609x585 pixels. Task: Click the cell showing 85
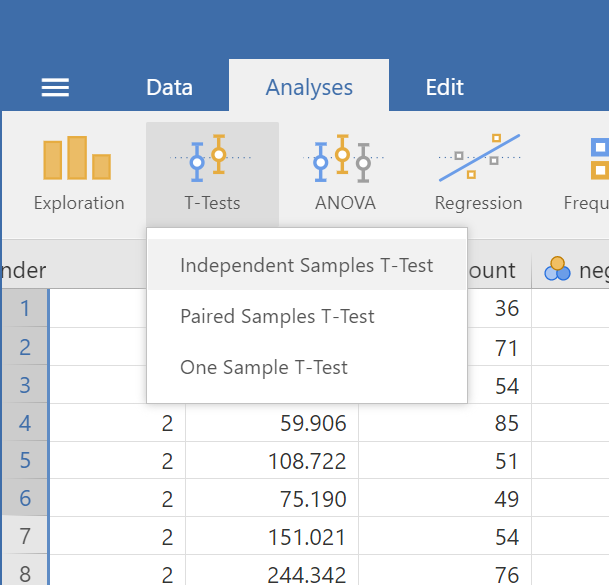[450, 424]
